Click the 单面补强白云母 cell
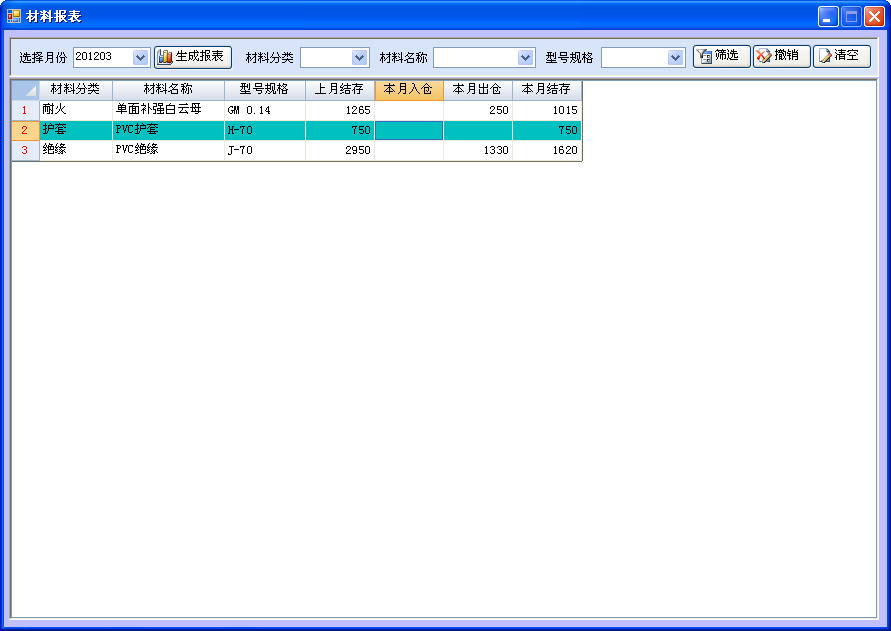Viewport: 891px width, 631px height. click(x=168, y=110)
